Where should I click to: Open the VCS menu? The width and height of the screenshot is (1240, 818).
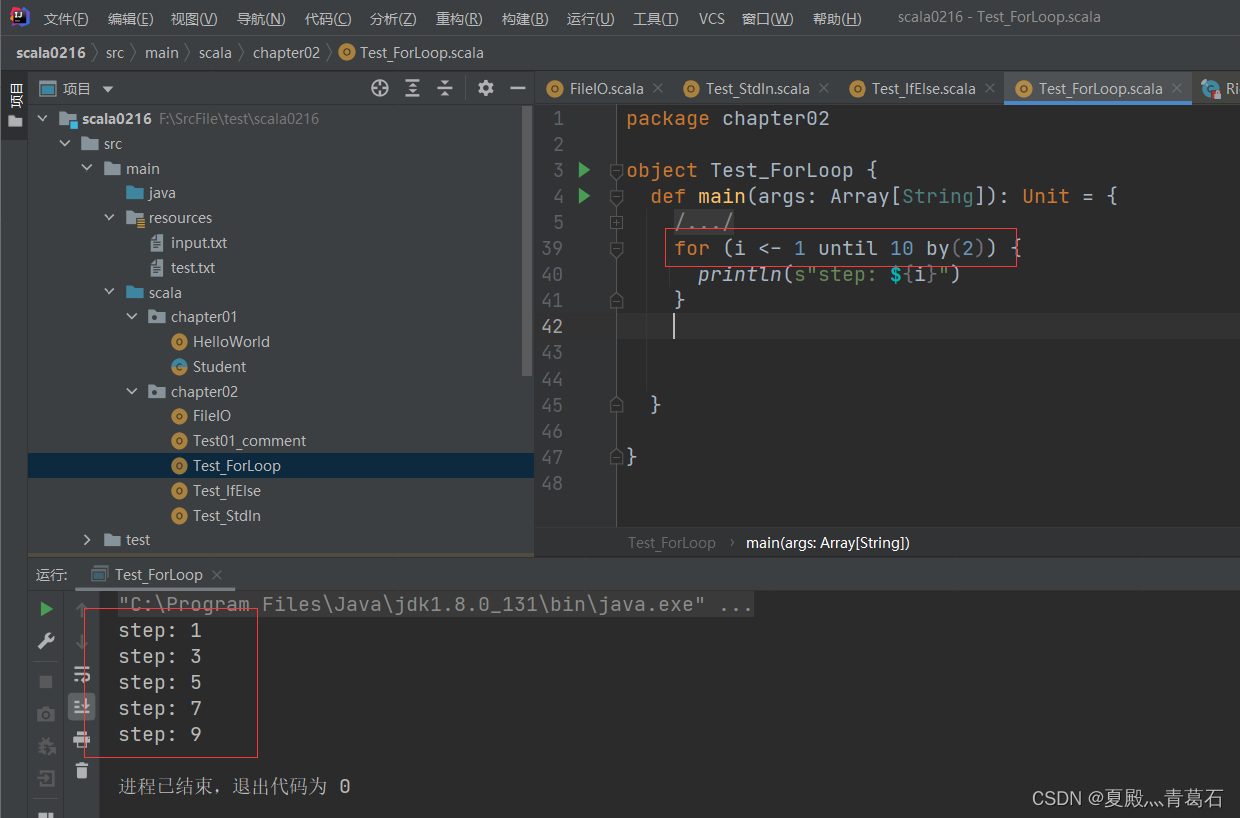(x=712, y=19)
